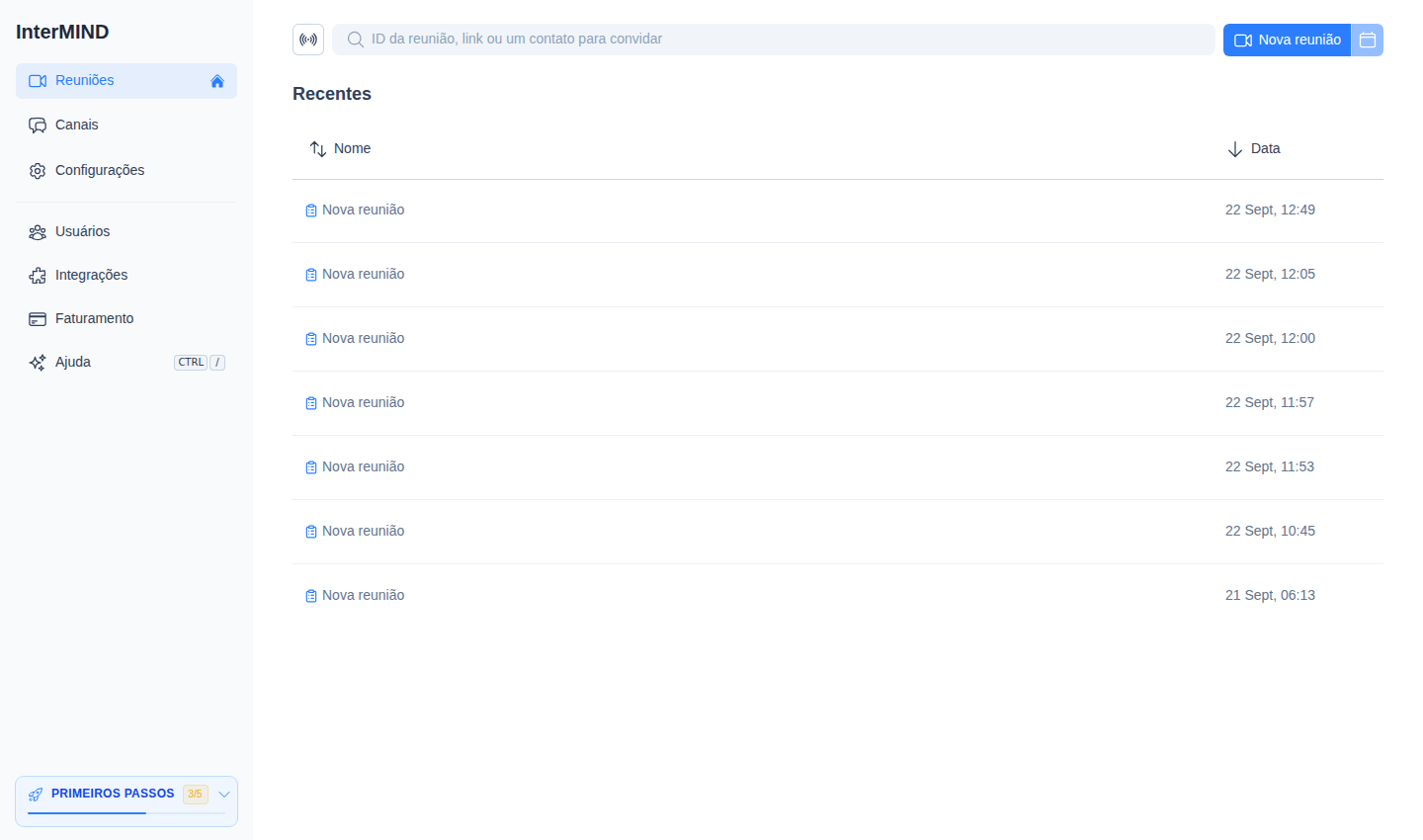Viewport: 1423px width, 840px height.
Task: Click the InterMIND logo title
Action: click(62, 32)
